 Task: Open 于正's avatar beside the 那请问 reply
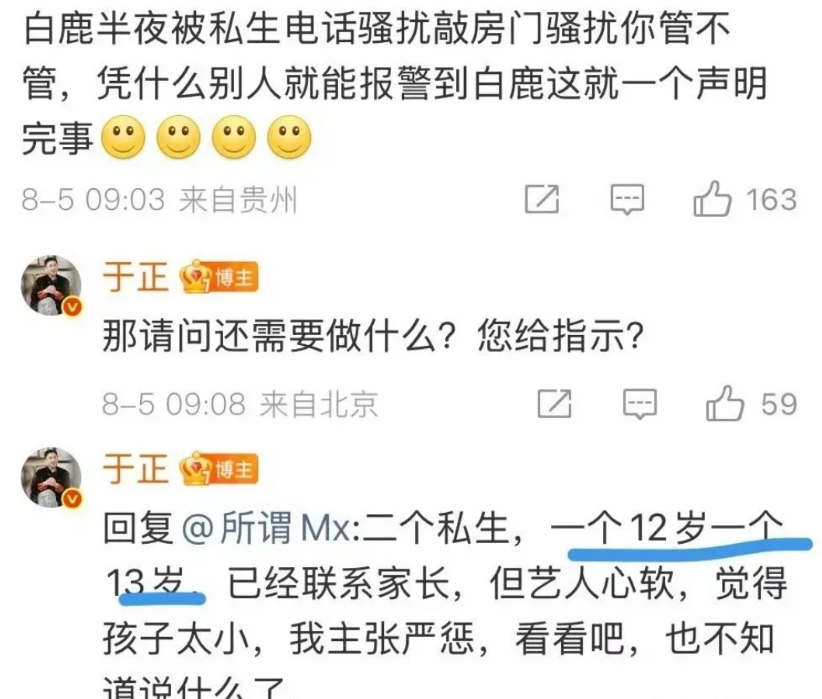51,286
